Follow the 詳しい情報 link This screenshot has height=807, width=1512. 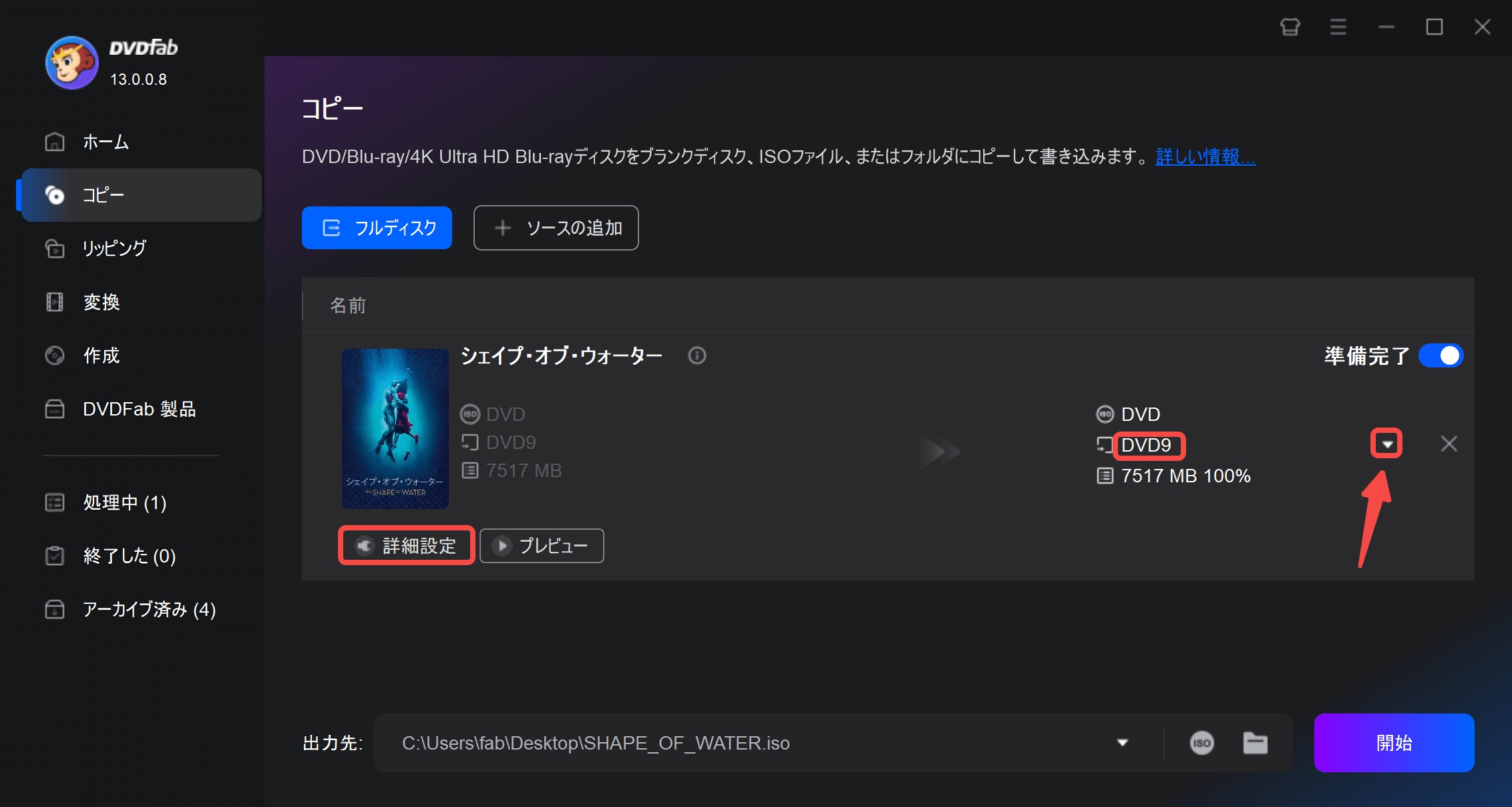pos(1205,156)
